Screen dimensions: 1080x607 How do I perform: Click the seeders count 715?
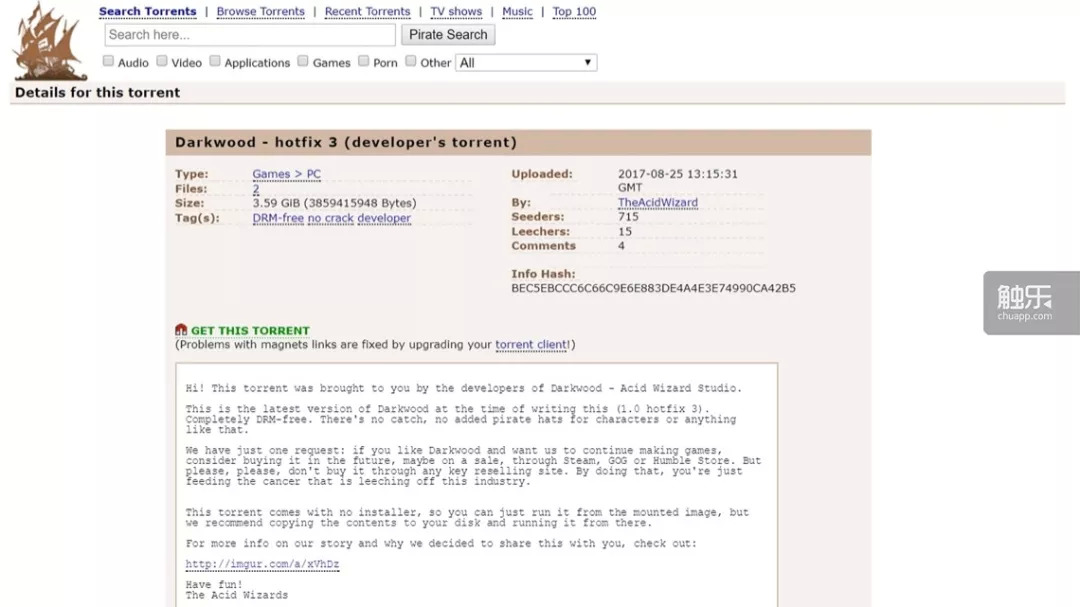(628, 216)
